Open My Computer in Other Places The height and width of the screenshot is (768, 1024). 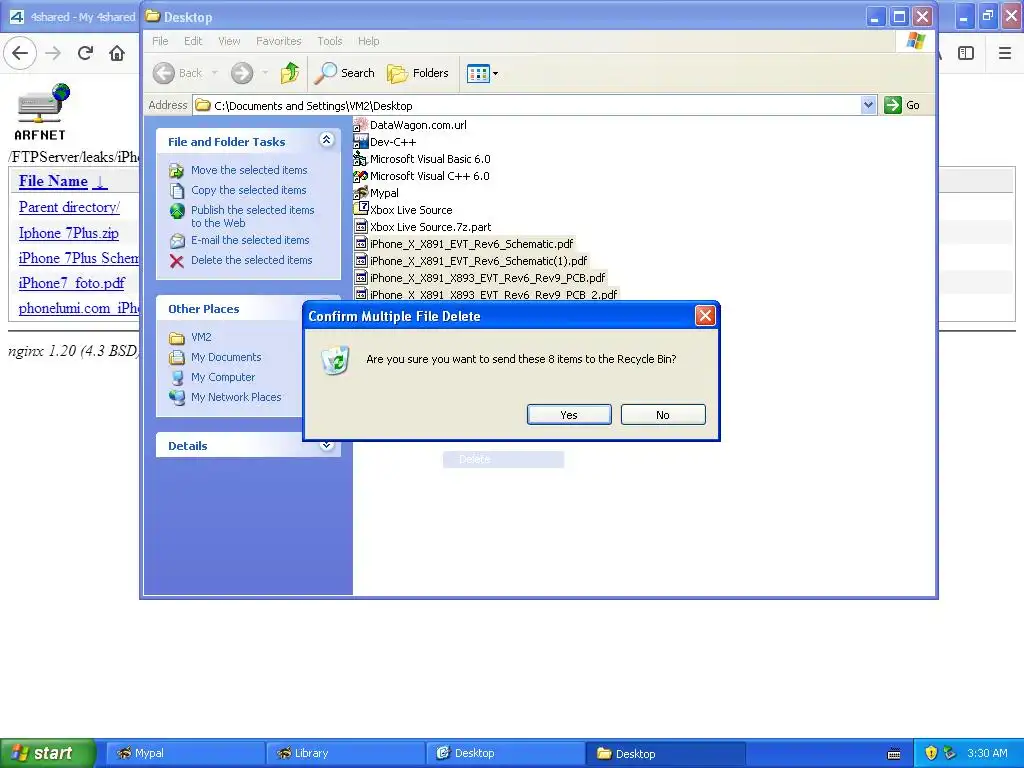pyautogui.click(x=223, y=377)
